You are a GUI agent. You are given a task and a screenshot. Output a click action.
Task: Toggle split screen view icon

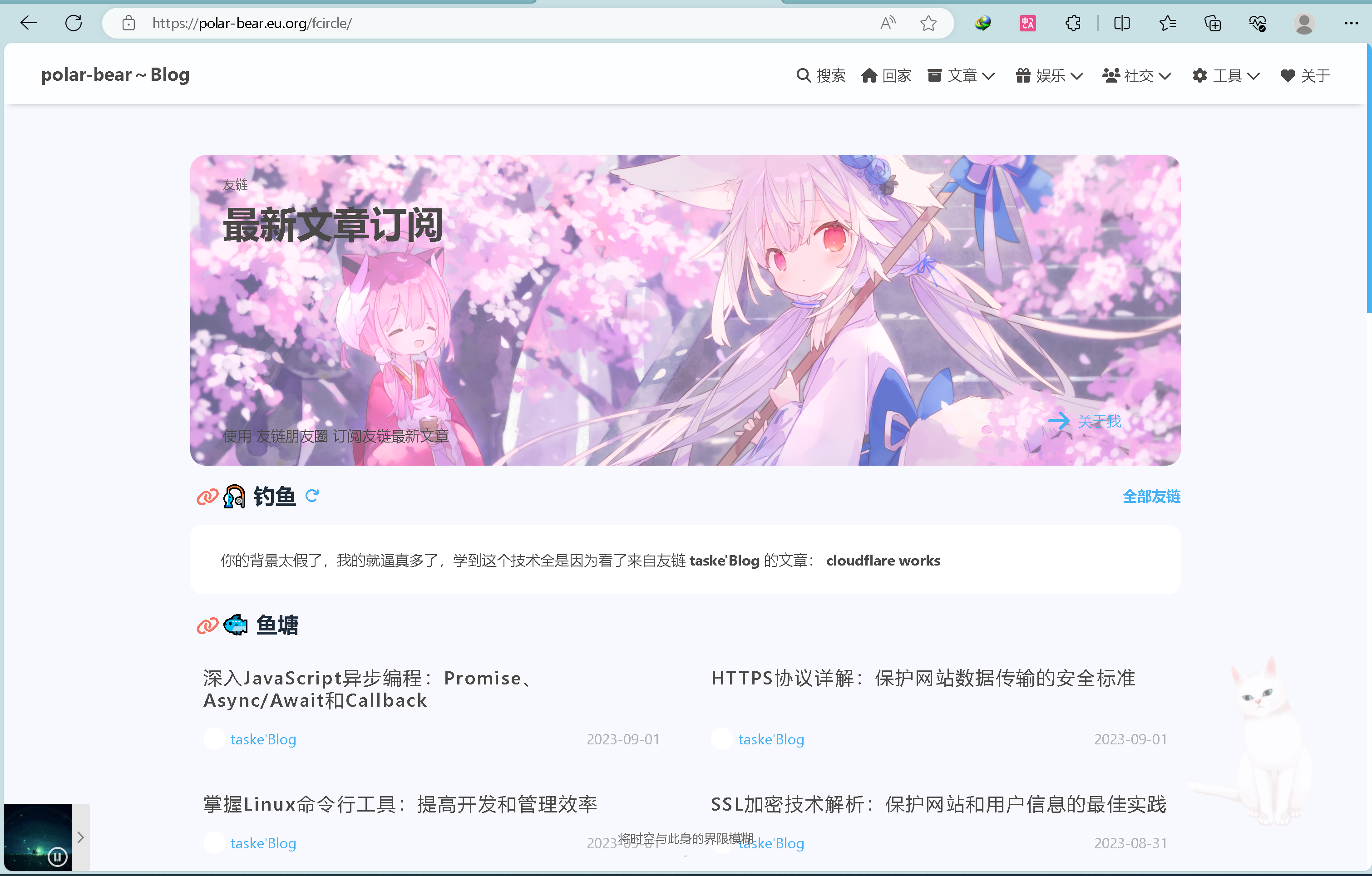(x=1122, y=23)
